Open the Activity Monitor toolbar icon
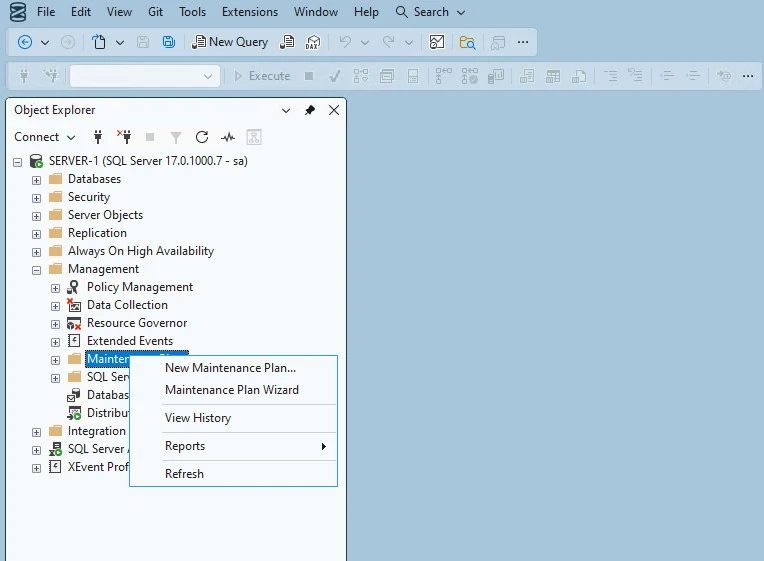This screenshot has width=764, height=561. pyautogui.click(x=437, y=42)
